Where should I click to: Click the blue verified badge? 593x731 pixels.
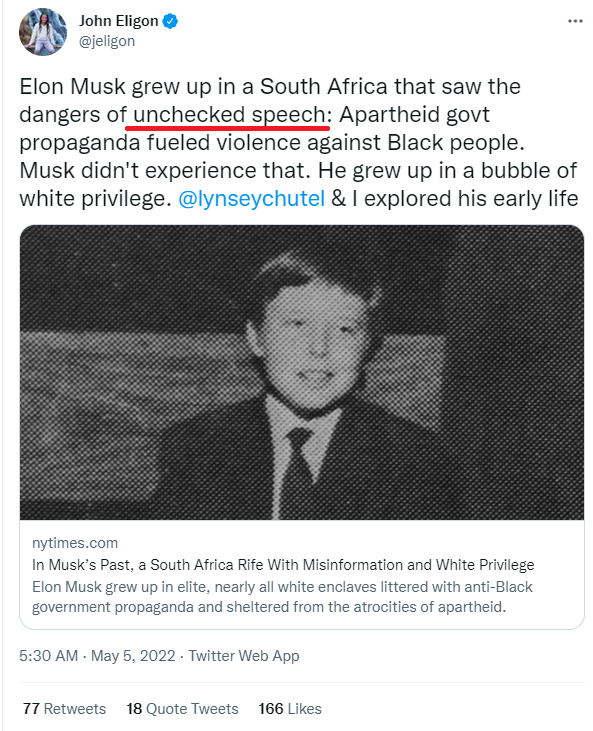coord(170,21)
